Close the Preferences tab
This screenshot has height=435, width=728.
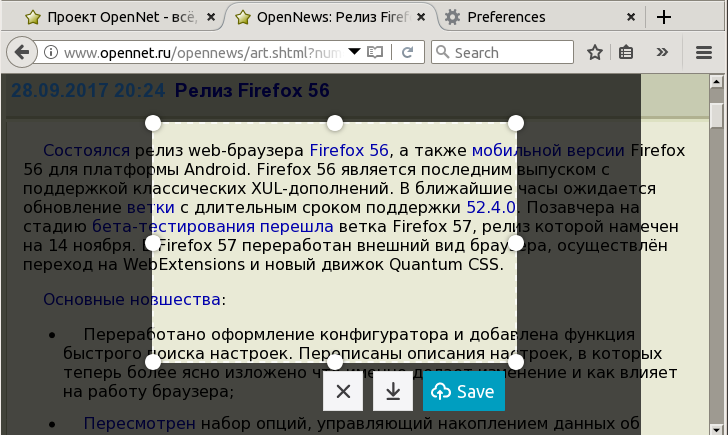[x=631, y=17]
